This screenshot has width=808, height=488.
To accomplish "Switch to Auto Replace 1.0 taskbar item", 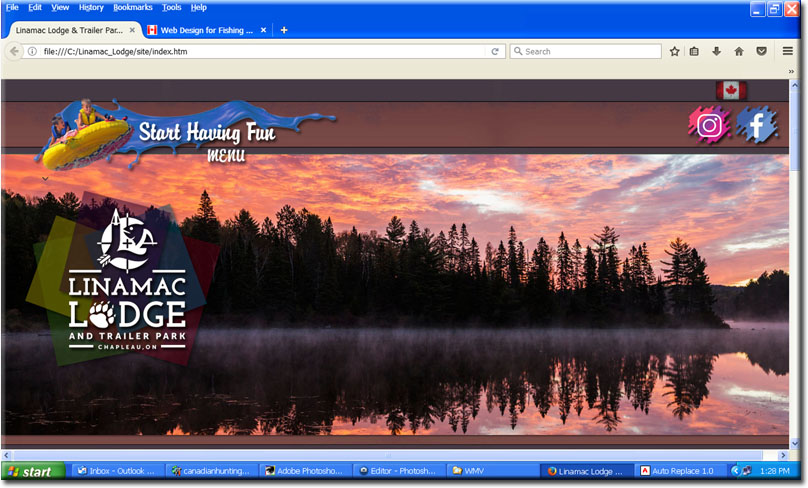I will click(679, 470).
